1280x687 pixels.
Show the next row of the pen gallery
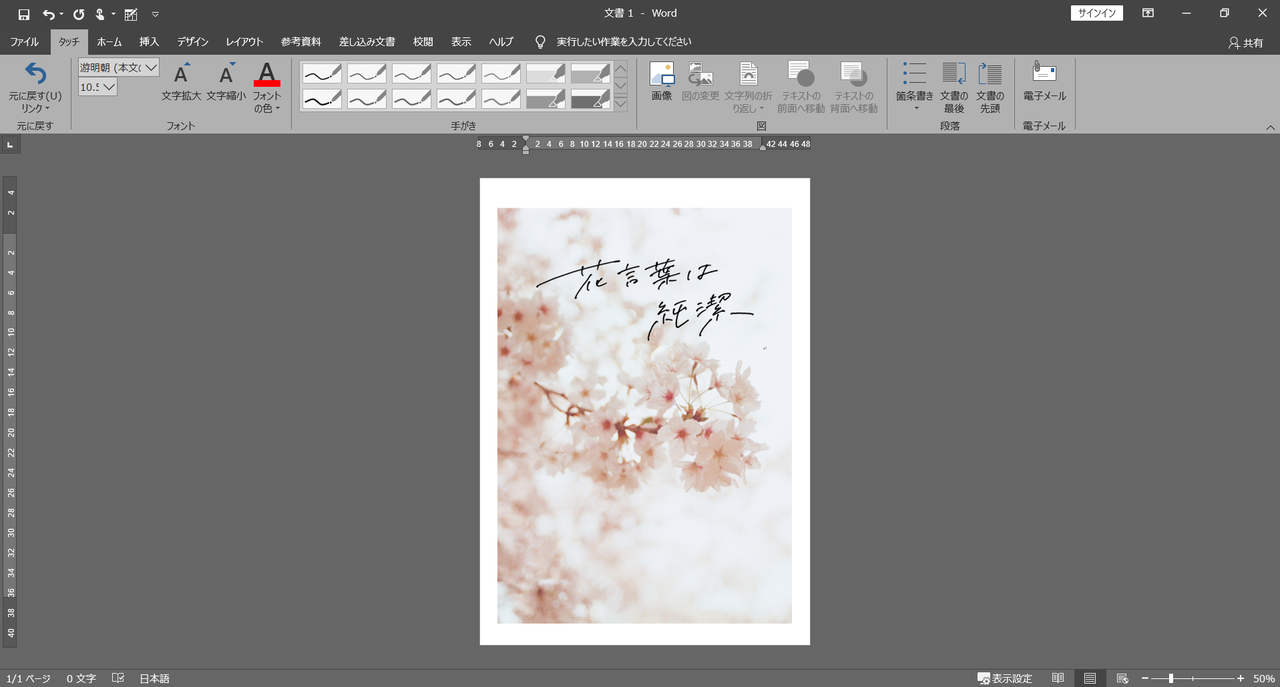click(x=620, y=86)
